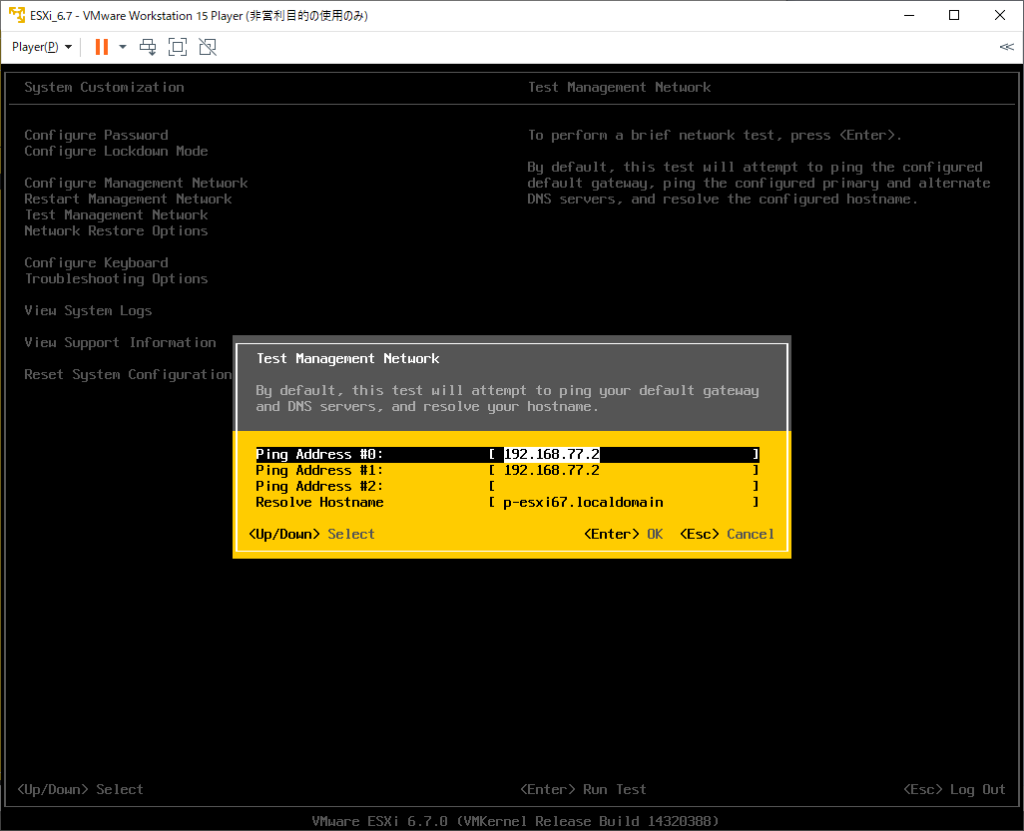Click the VMware ESXi 6.7.0 build text
Screen dimensions: 1024x831
pyautogui.click(x=515, y=821)
